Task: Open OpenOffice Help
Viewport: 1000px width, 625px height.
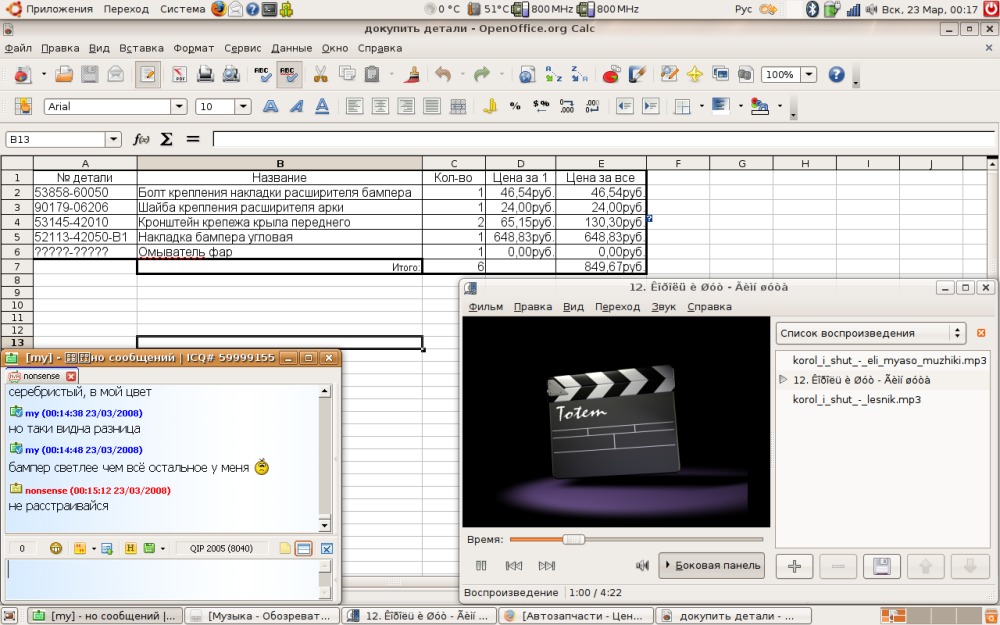Action: [836, 75]
